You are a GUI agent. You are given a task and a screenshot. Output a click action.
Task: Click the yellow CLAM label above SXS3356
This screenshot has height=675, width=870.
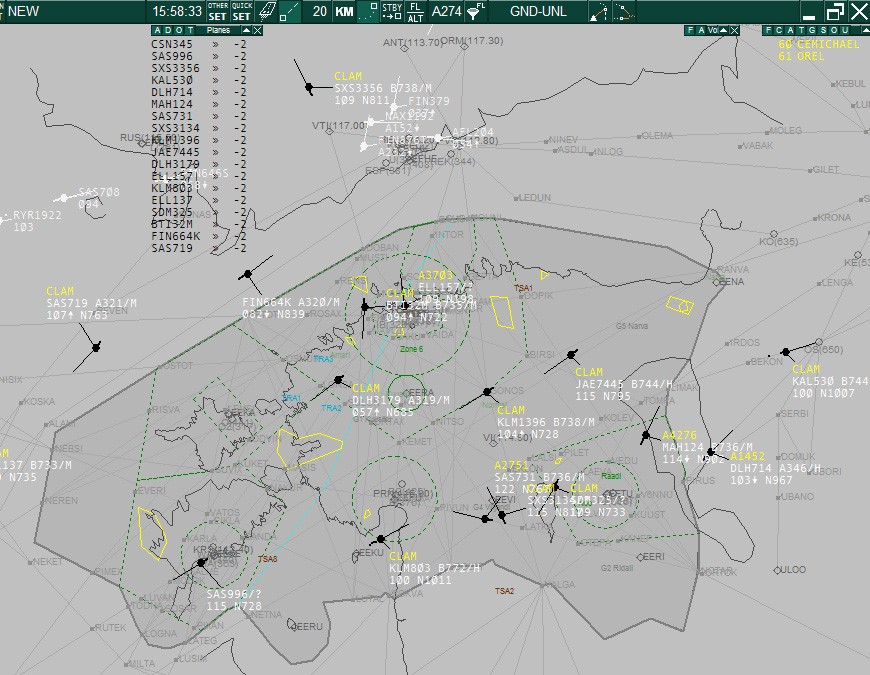pyautogui.click(x=348, y=77)
